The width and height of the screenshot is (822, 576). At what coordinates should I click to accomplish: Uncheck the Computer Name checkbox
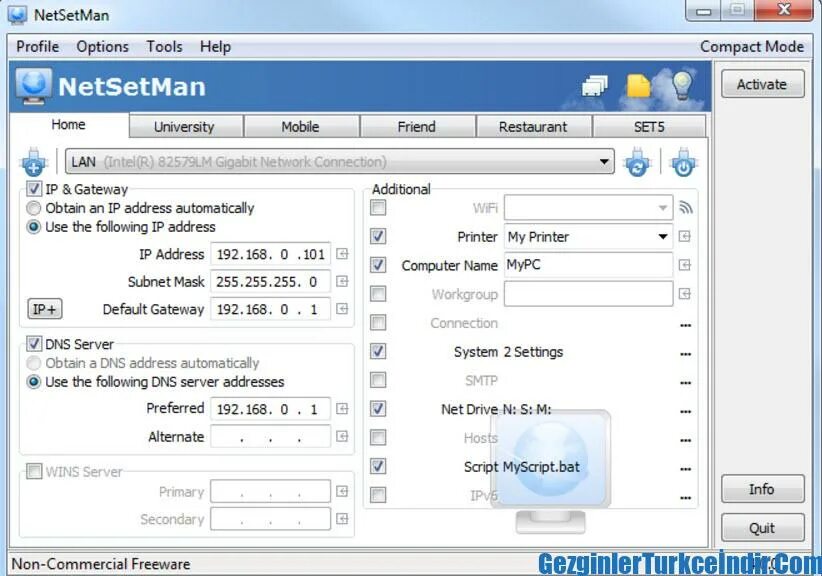[x=378, y=265]
